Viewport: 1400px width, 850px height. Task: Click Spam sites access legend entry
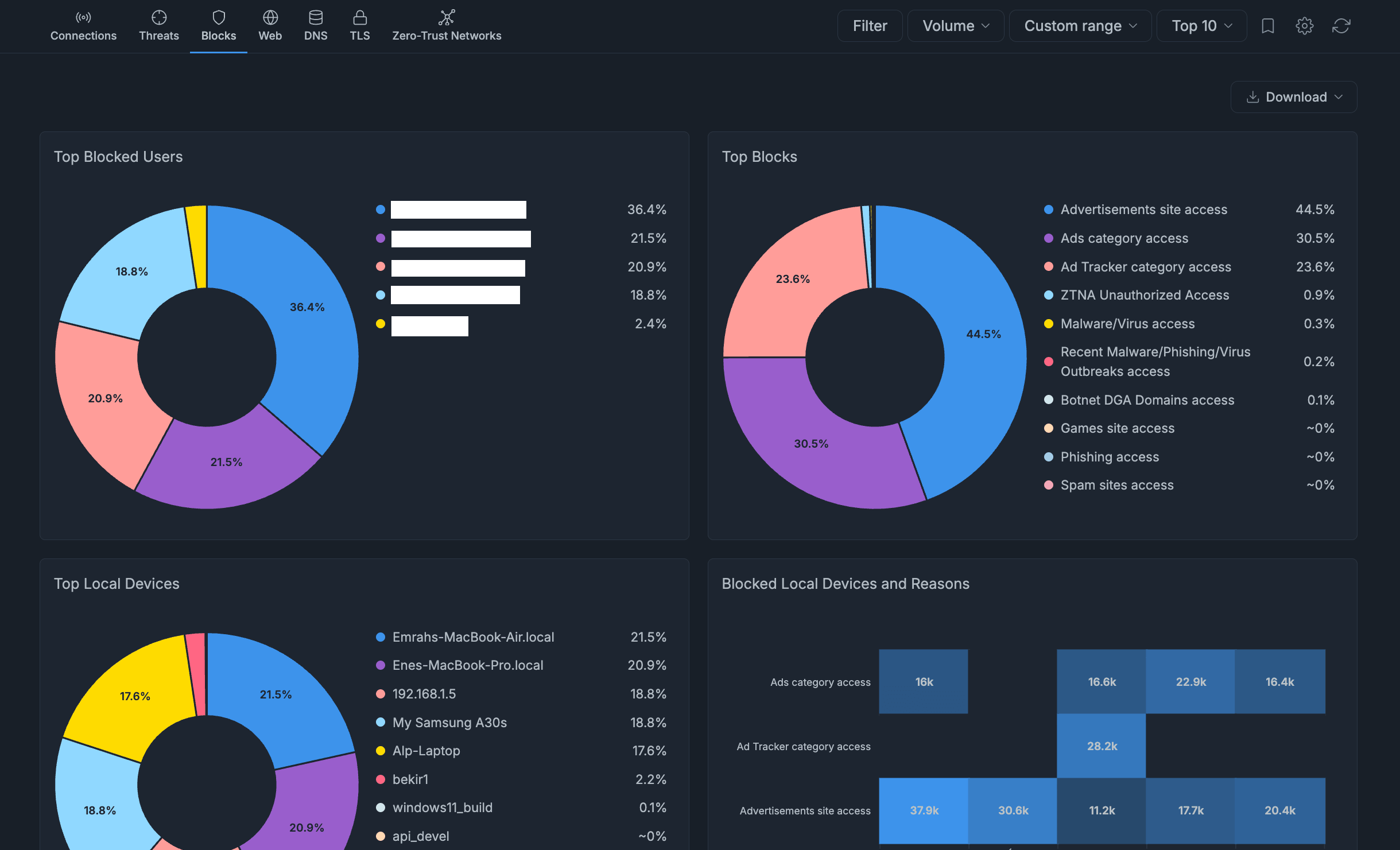[x=1117, y=485]
